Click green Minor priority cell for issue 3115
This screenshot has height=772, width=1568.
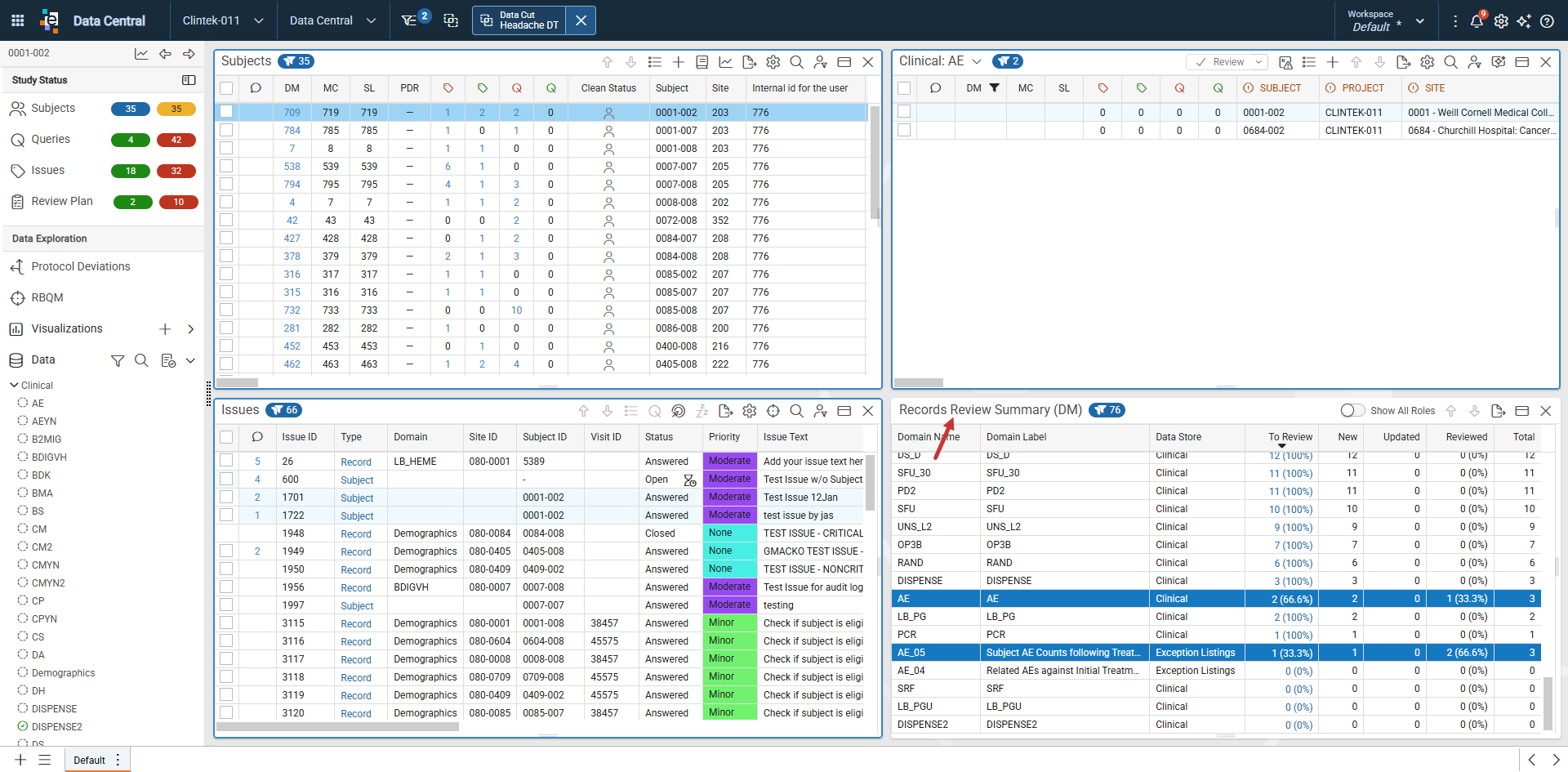pyautogui.click(x=730, y=623)
